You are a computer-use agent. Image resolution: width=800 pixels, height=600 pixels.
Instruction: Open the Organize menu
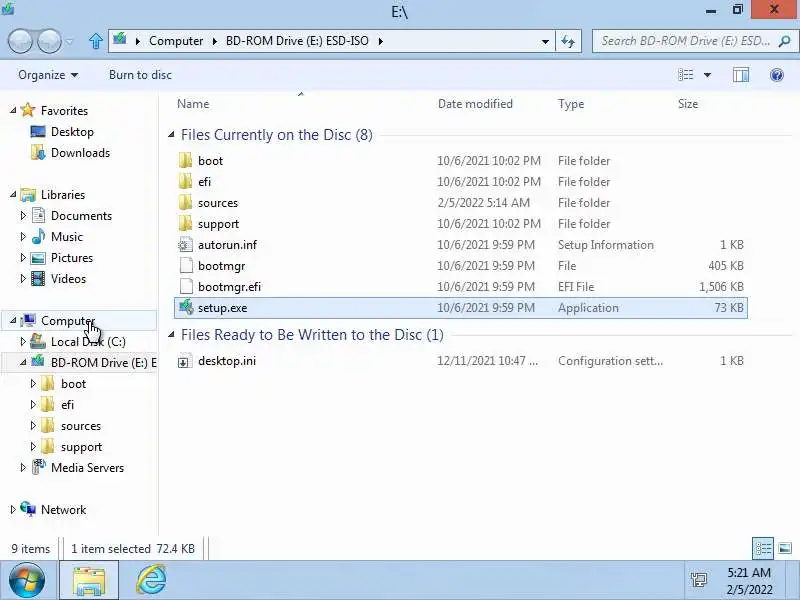coord(48,75)
